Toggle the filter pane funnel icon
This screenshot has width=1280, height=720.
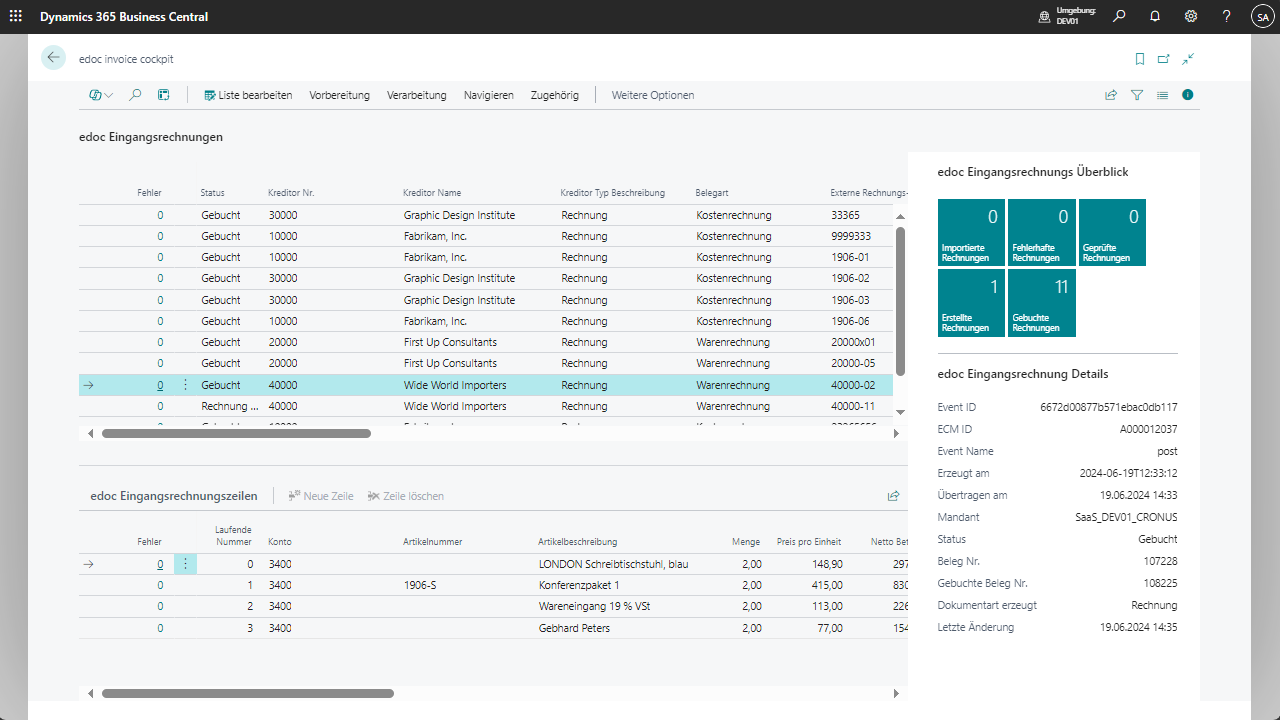click(1137, 95)
